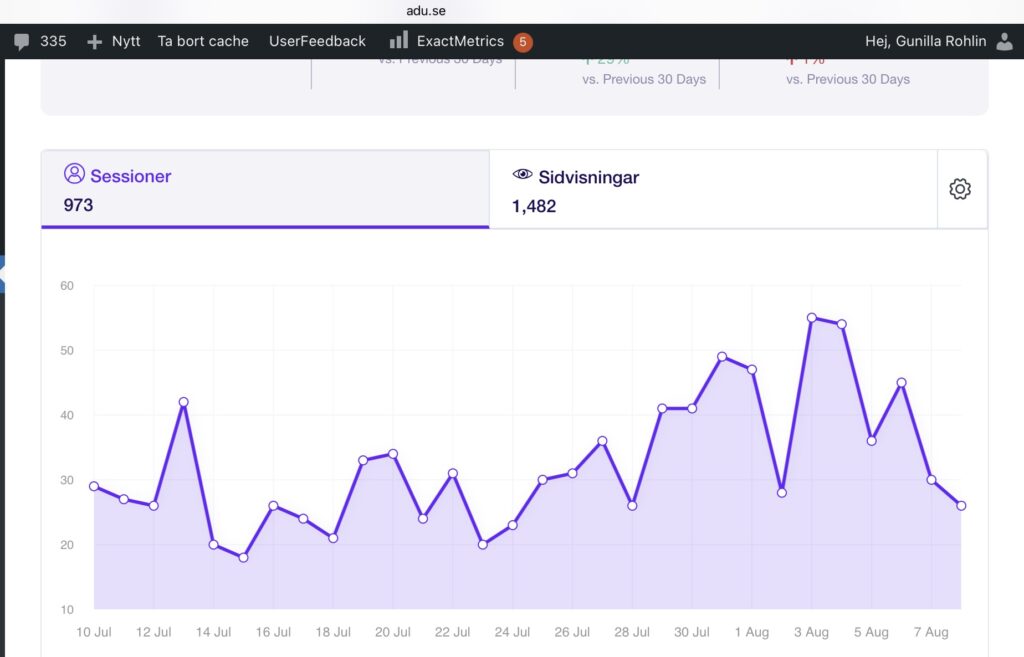Click the 10 Jul axis label
The height and width of the screenshot is (657, 1024).
pos(94,632)
